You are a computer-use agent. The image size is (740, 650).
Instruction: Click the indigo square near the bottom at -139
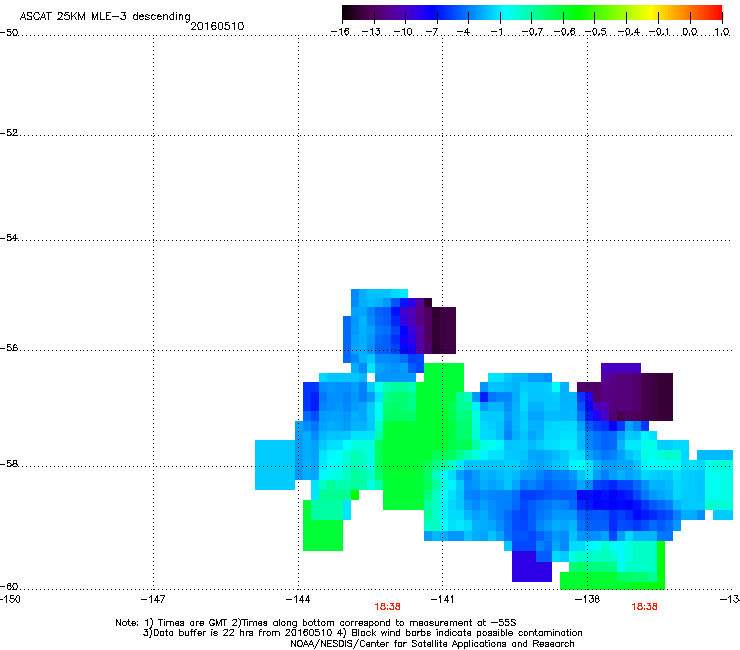pos(531,566)
